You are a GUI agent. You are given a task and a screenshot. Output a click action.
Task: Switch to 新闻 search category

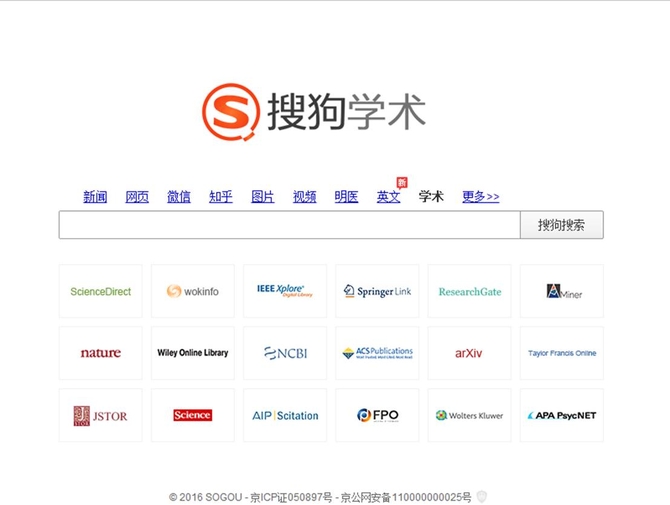[x=95, y=197]
